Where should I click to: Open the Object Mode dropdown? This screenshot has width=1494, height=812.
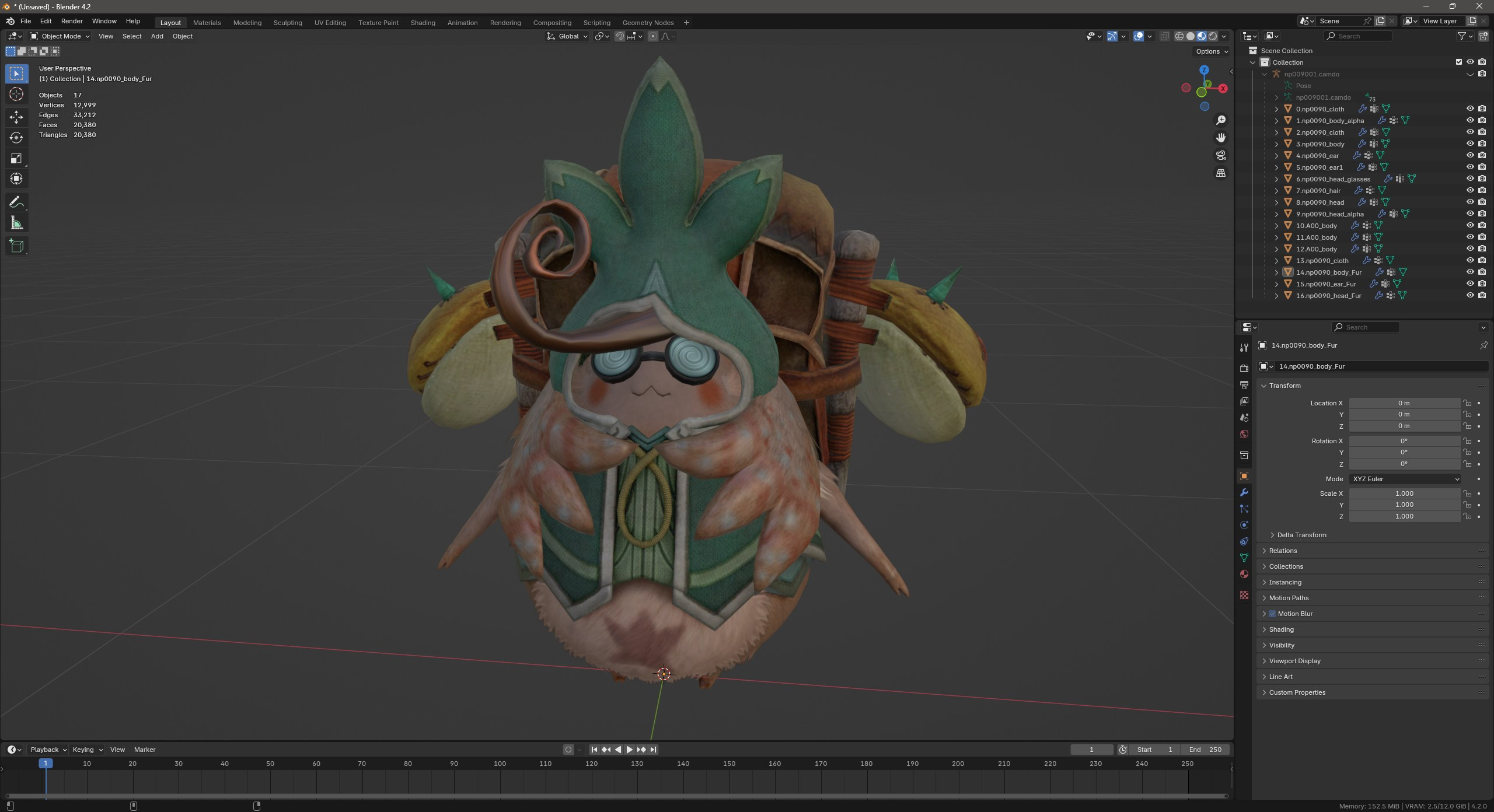[58, 36]
